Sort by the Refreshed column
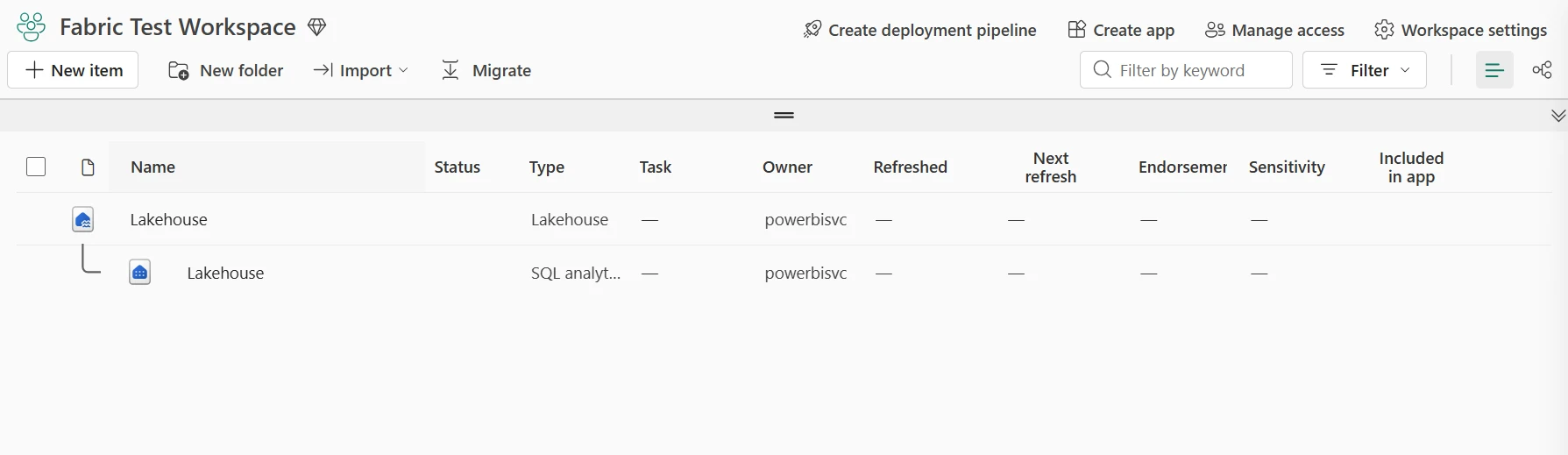Screen dimensions: 1568x455 click(911, 167)
